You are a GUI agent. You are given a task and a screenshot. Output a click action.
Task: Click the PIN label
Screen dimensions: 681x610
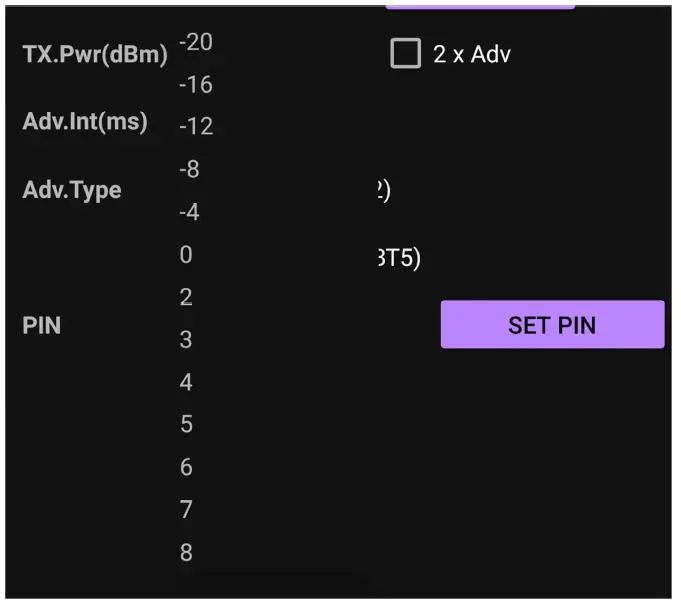click(x=42, y=326)
